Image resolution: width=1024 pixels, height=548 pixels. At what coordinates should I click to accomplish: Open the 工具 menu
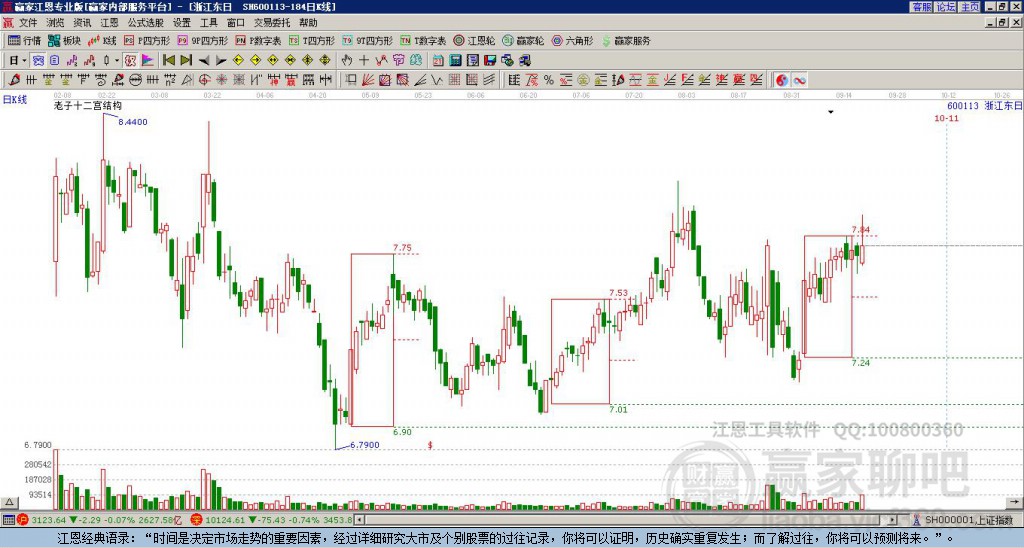click(x=208, y=23)
